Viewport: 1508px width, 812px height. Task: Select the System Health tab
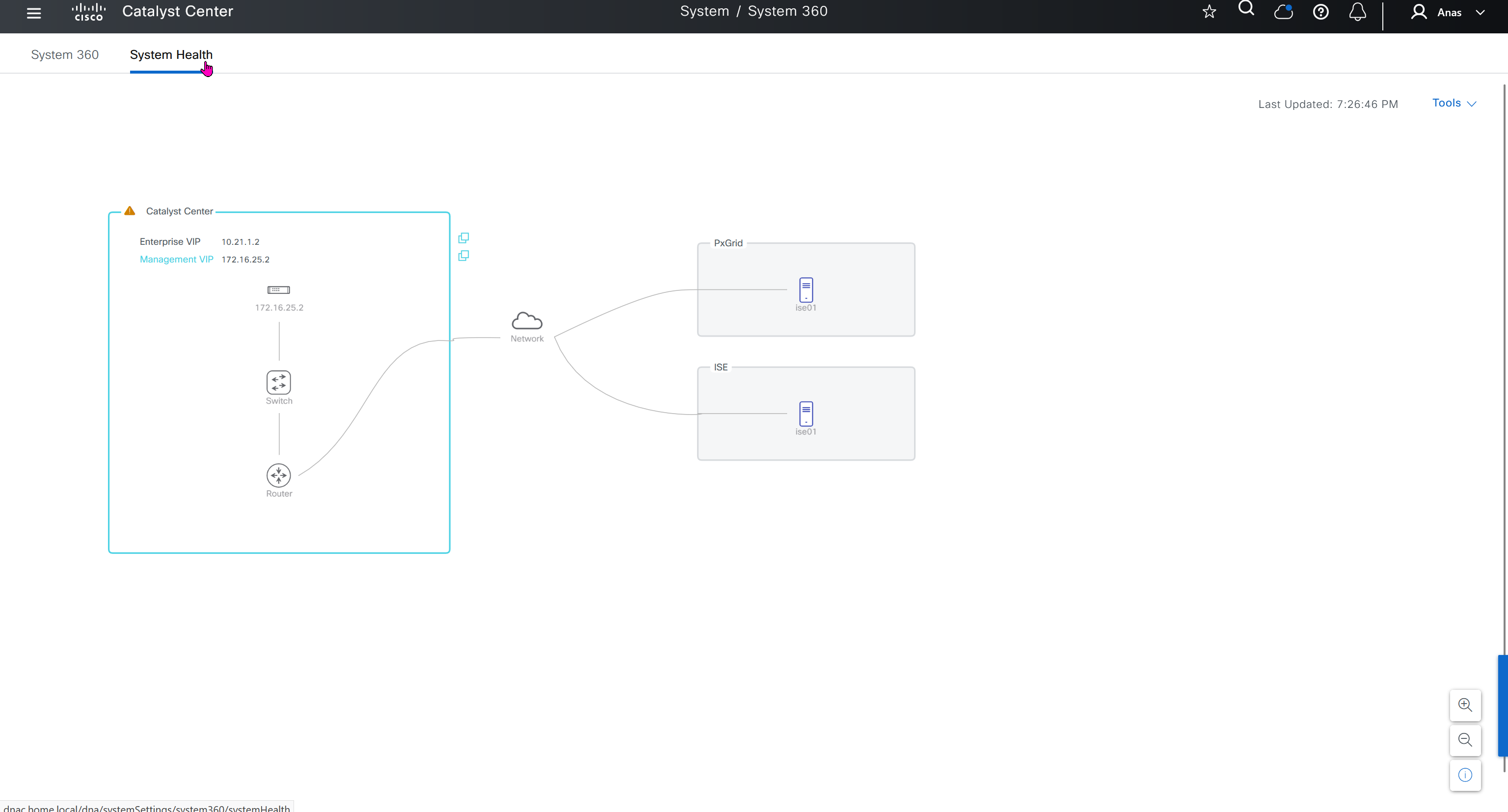[x=171, y=54]
